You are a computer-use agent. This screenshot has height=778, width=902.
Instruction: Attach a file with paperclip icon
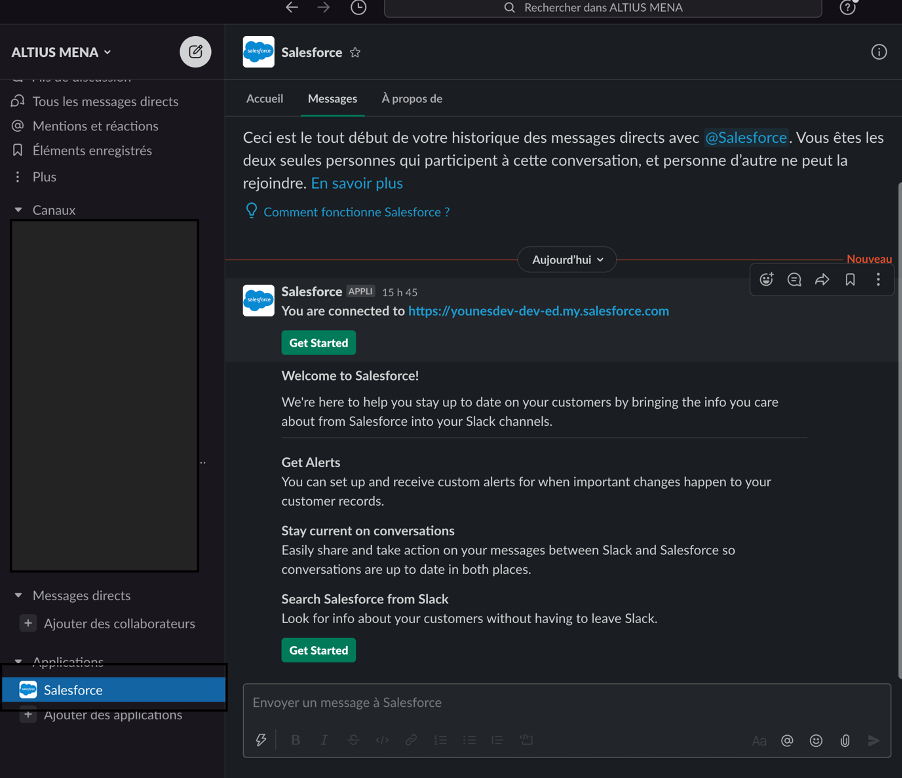point(844,741)
